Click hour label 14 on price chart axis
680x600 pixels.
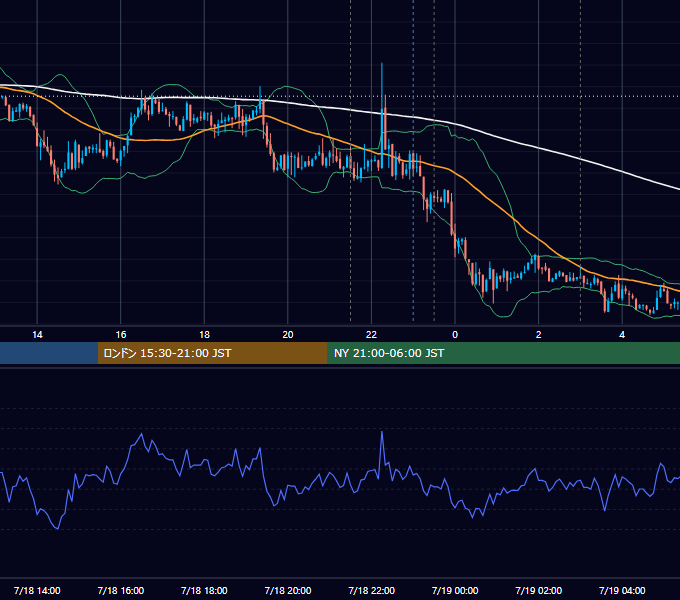click(x=37, y=334)
